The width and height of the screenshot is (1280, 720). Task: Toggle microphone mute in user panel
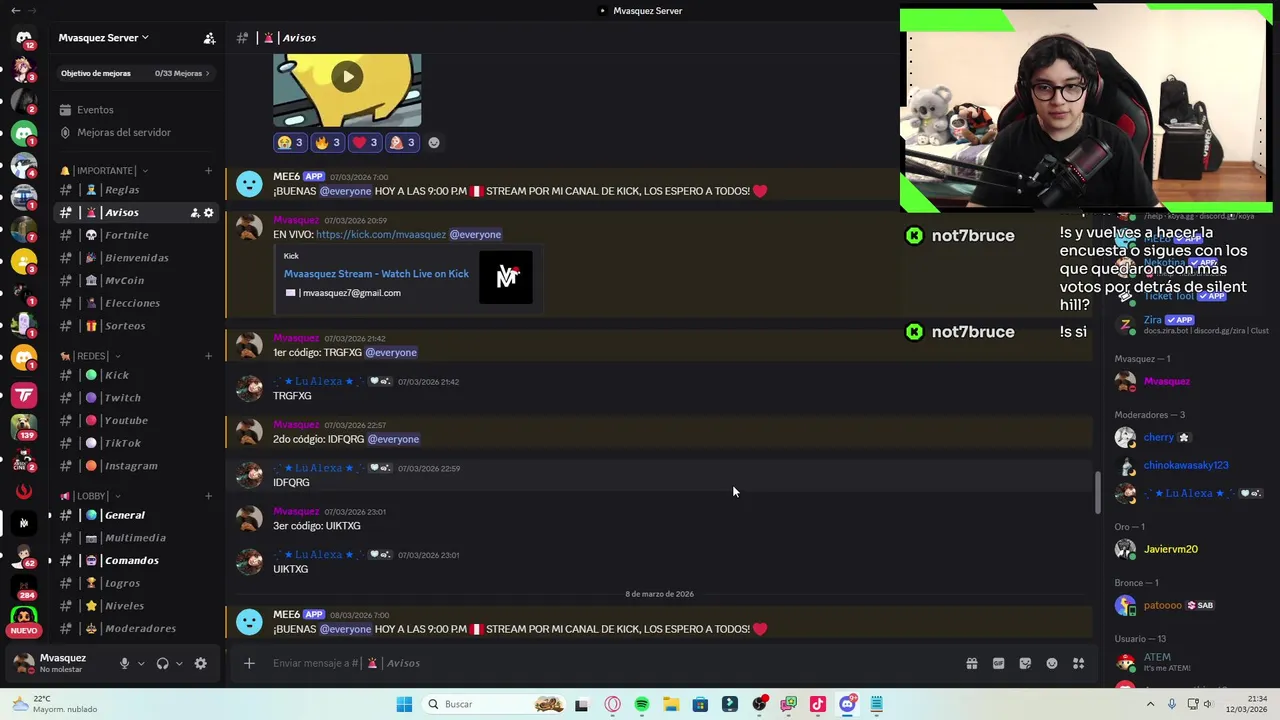124,663
